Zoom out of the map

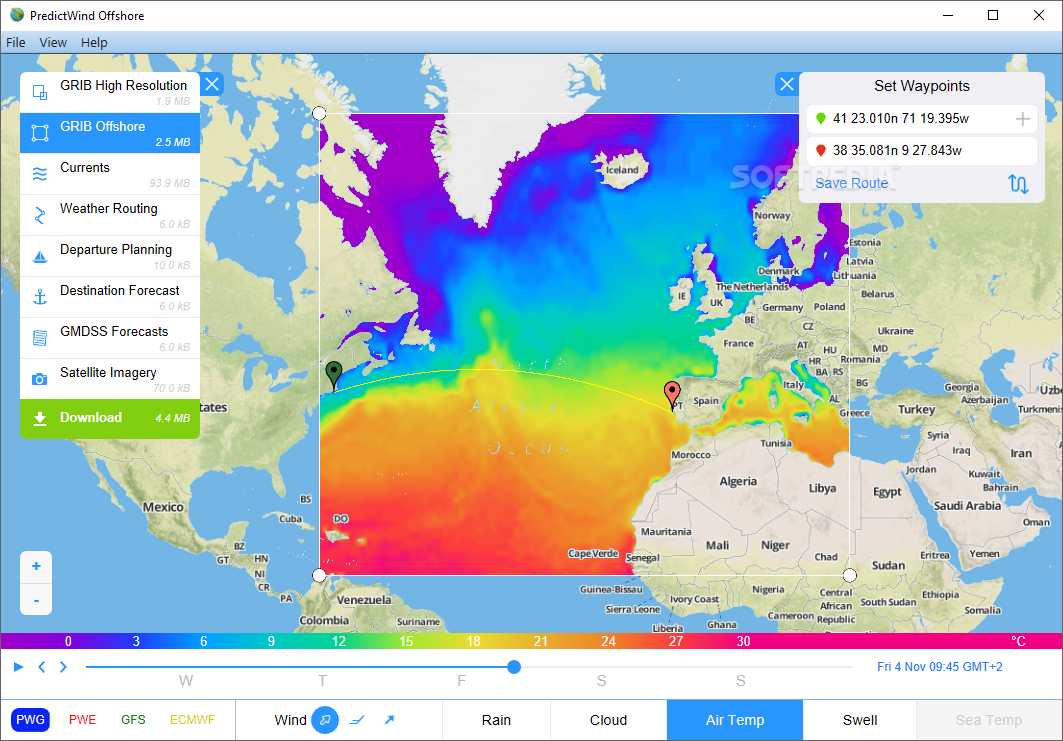point(36,600)
